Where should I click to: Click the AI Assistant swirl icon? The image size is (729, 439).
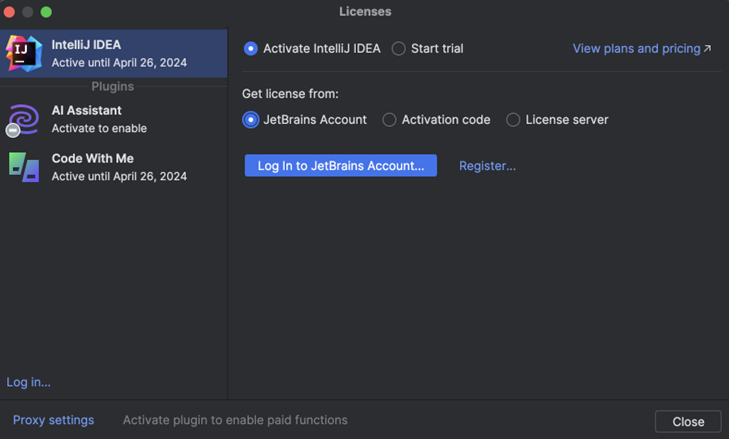(x=23, y=119)
